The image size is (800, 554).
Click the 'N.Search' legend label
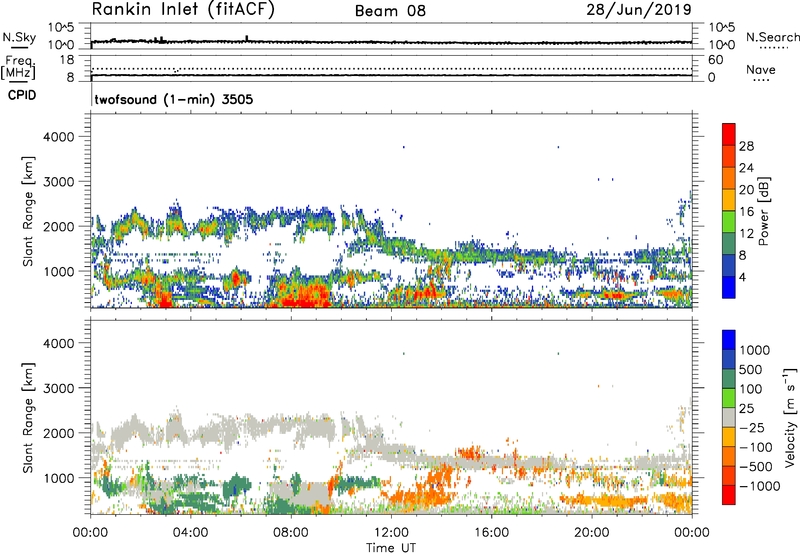click(773, 37)
